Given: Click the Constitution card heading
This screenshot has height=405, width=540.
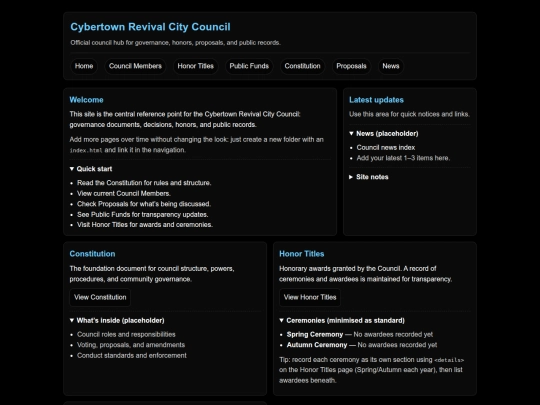Looking at the screenshot, I should coord(92,254).
